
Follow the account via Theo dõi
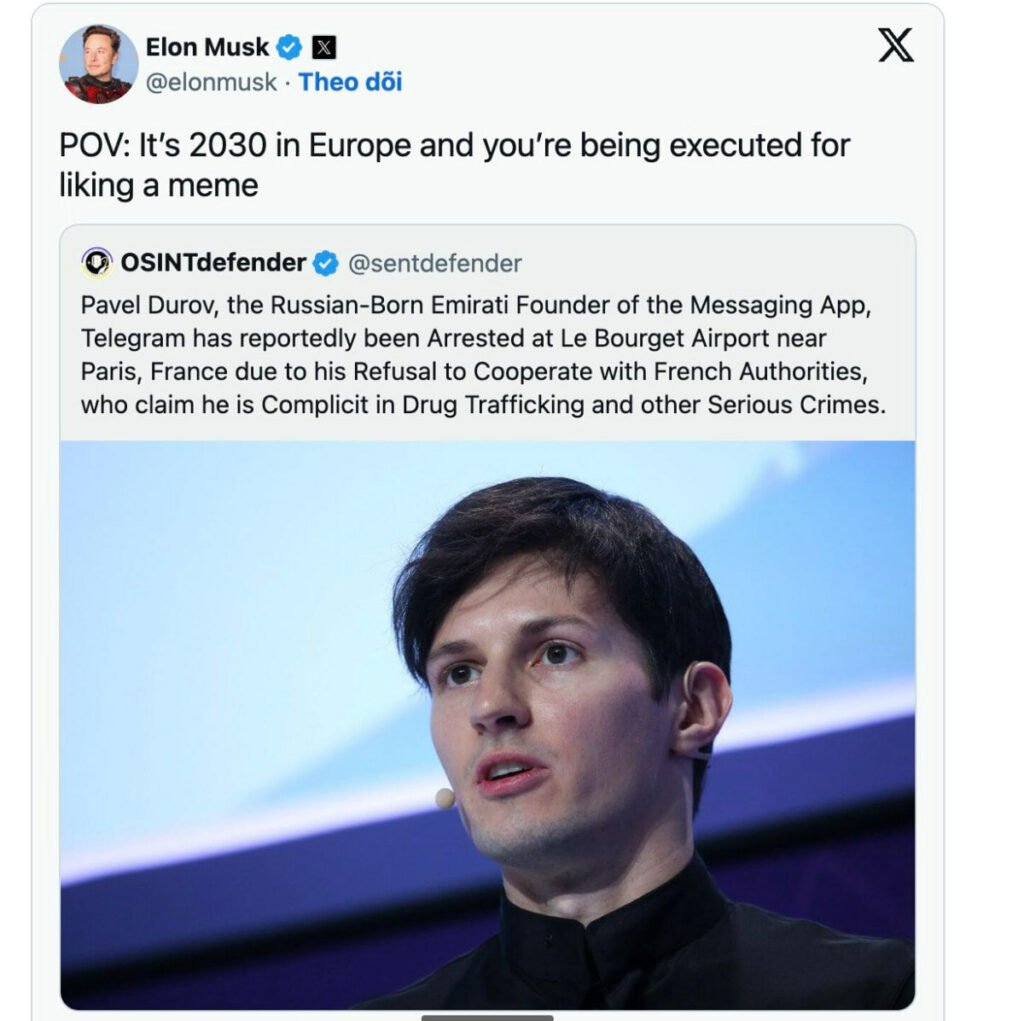350,82
